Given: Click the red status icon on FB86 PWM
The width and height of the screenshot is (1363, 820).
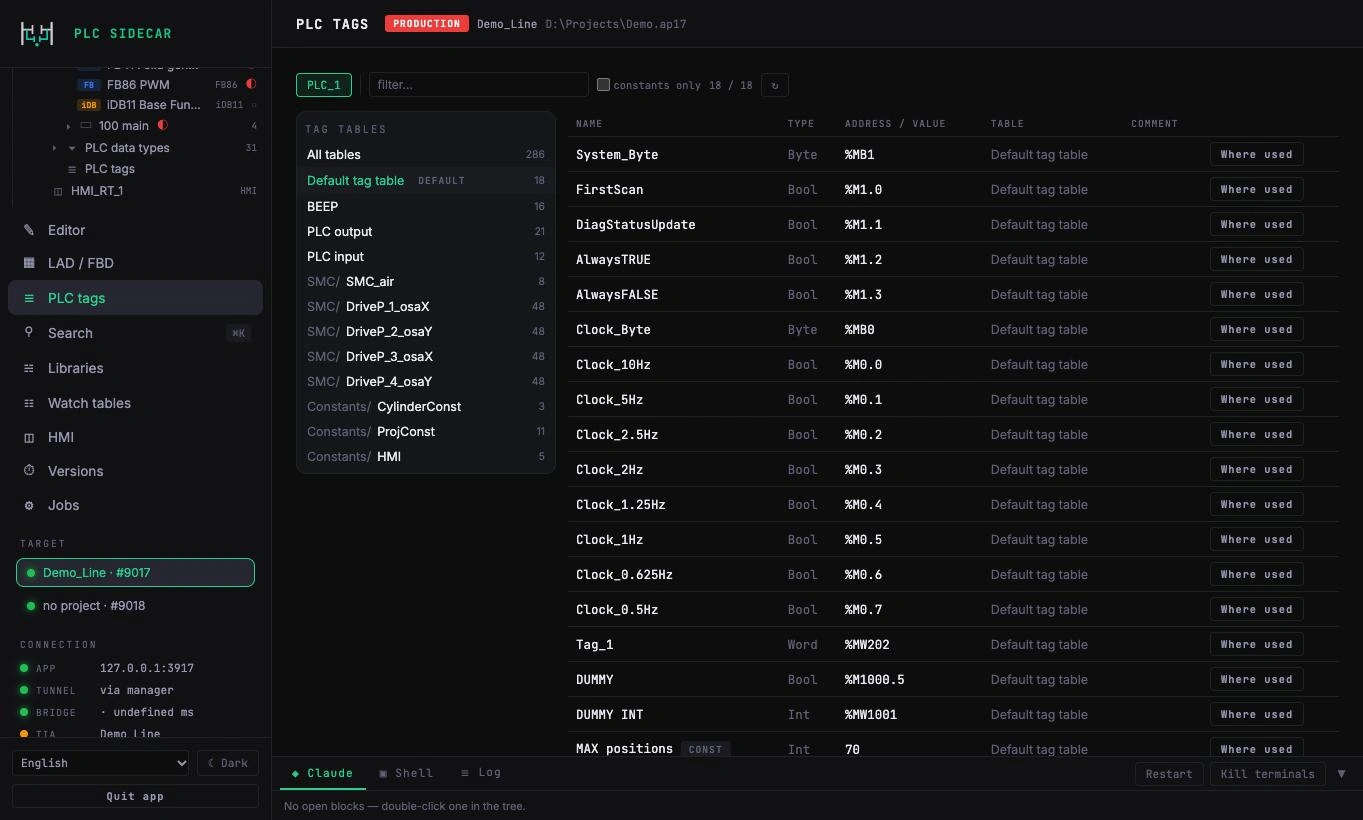Looking at the screenshot, I should [x=251, y=85].
